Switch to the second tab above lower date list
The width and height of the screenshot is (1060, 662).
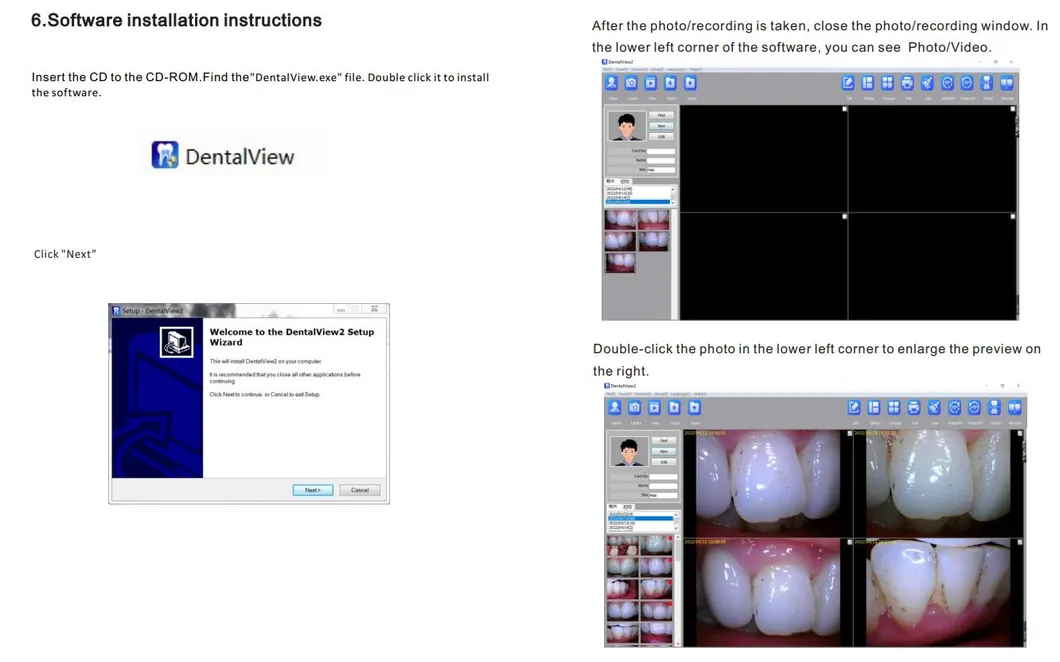click(627, 507)
